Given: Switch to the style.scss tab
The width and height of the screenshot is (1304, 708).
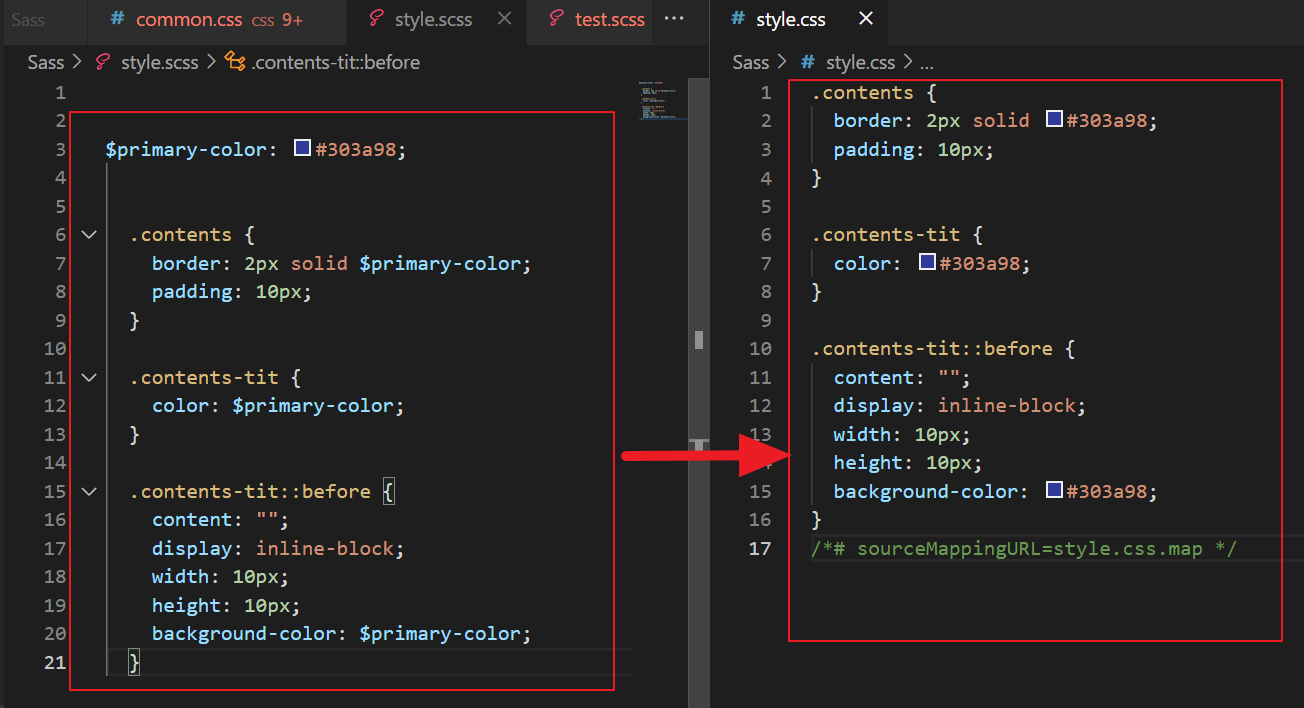Looking at the screenshot, I should tap(436, 19).
